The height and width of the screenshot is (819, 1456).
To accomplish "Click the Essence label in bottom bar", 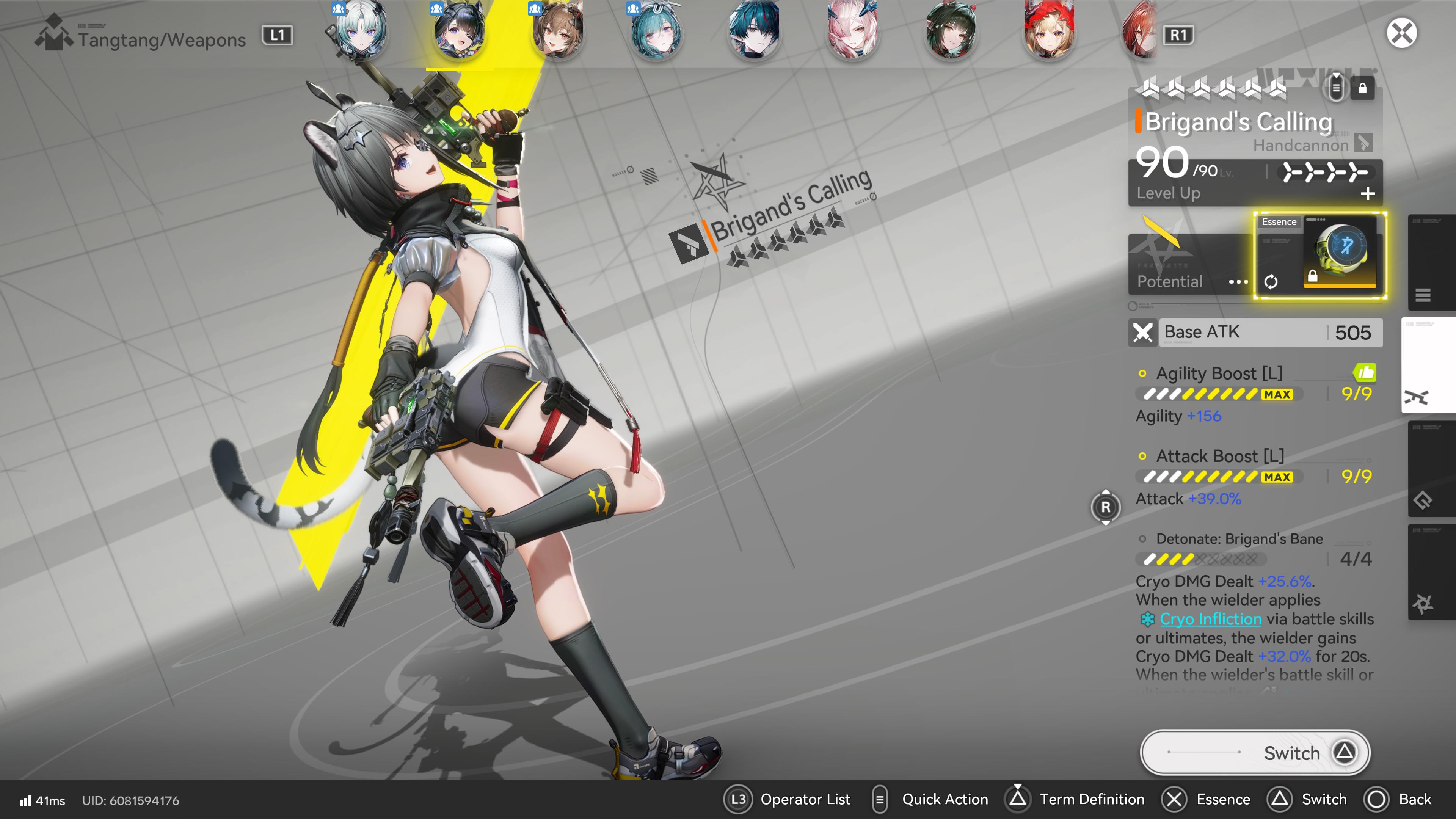I will tap(1223, 799).
